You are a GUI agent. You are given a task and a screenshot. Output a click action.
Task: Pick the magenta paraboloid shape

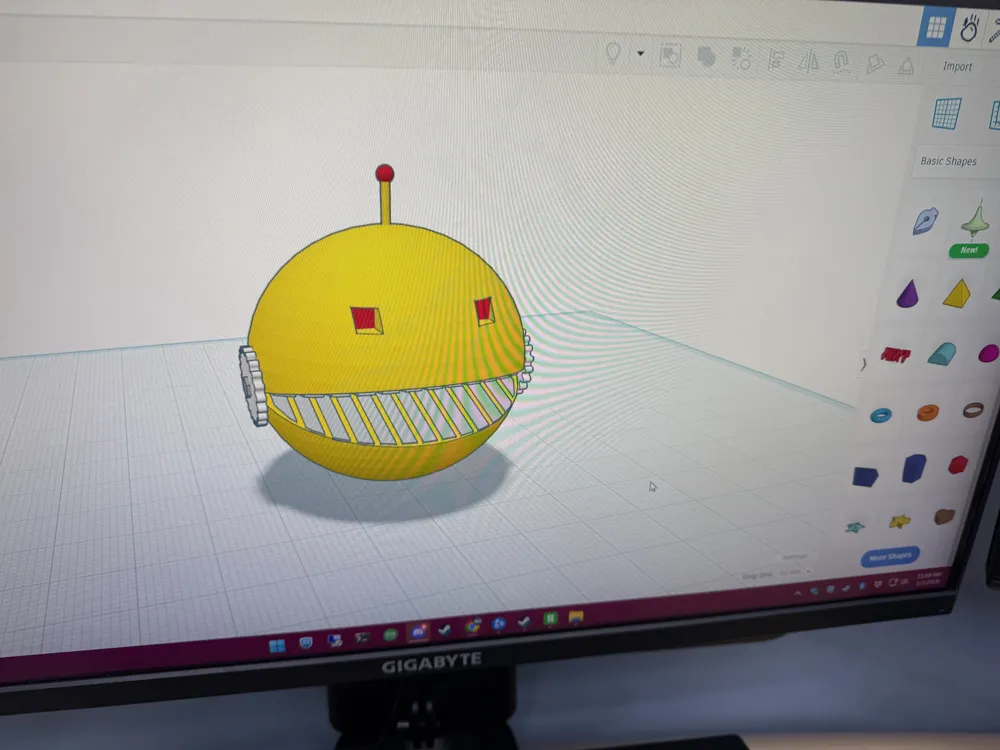pyautogui.click(x=989, y=353)
